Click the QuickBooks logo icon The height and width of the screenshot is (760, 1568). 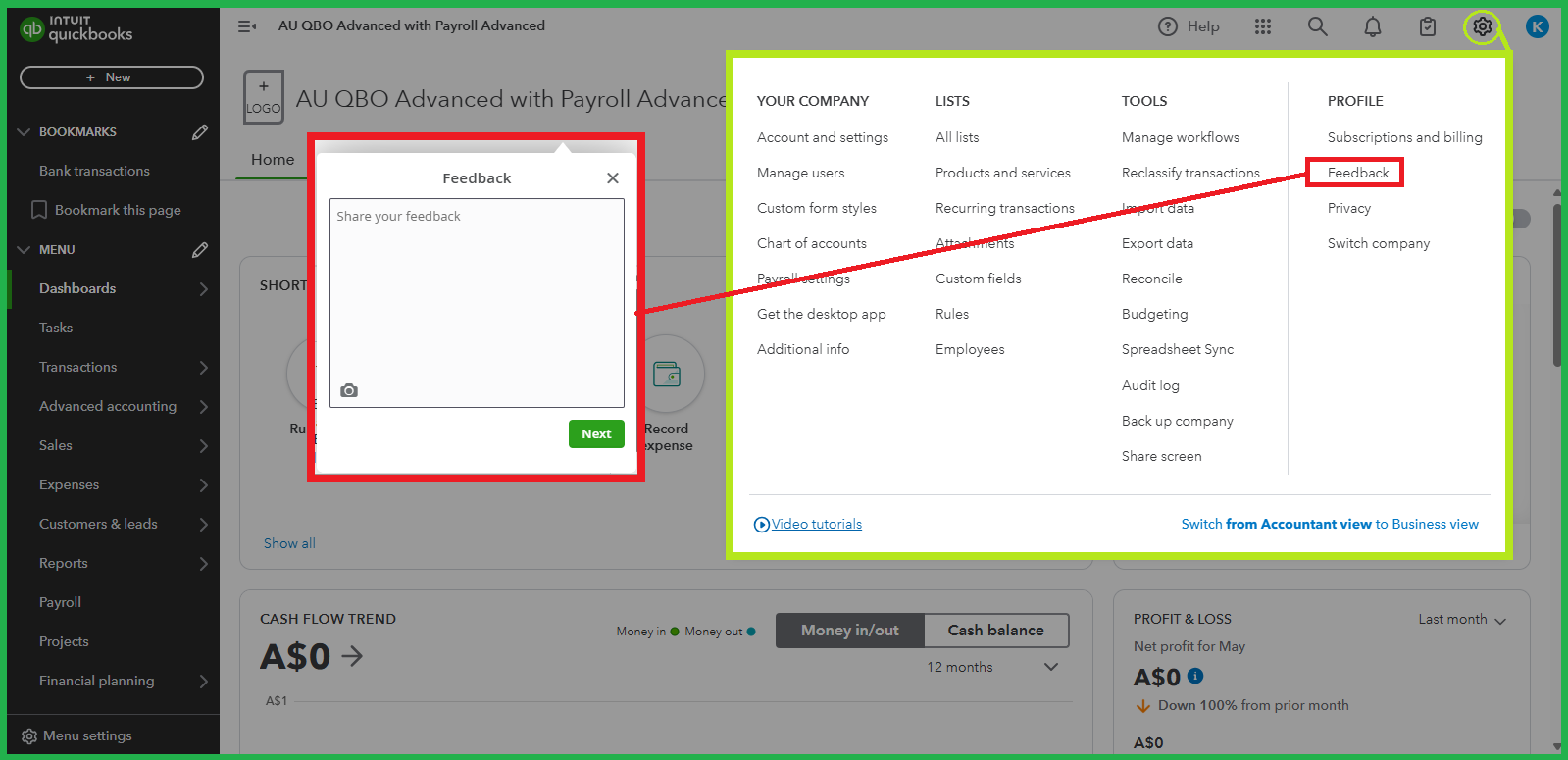click(32, 29)
